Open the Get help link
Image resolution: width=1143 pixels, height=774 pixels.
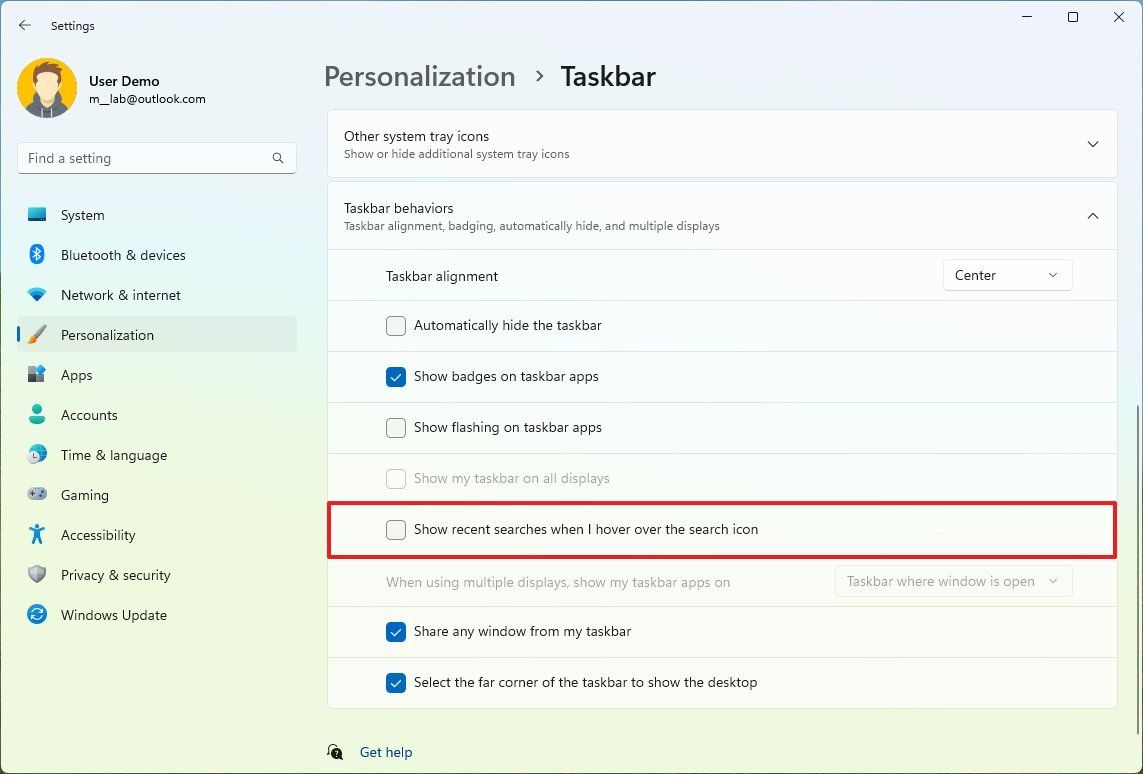[x=386, y=751]
